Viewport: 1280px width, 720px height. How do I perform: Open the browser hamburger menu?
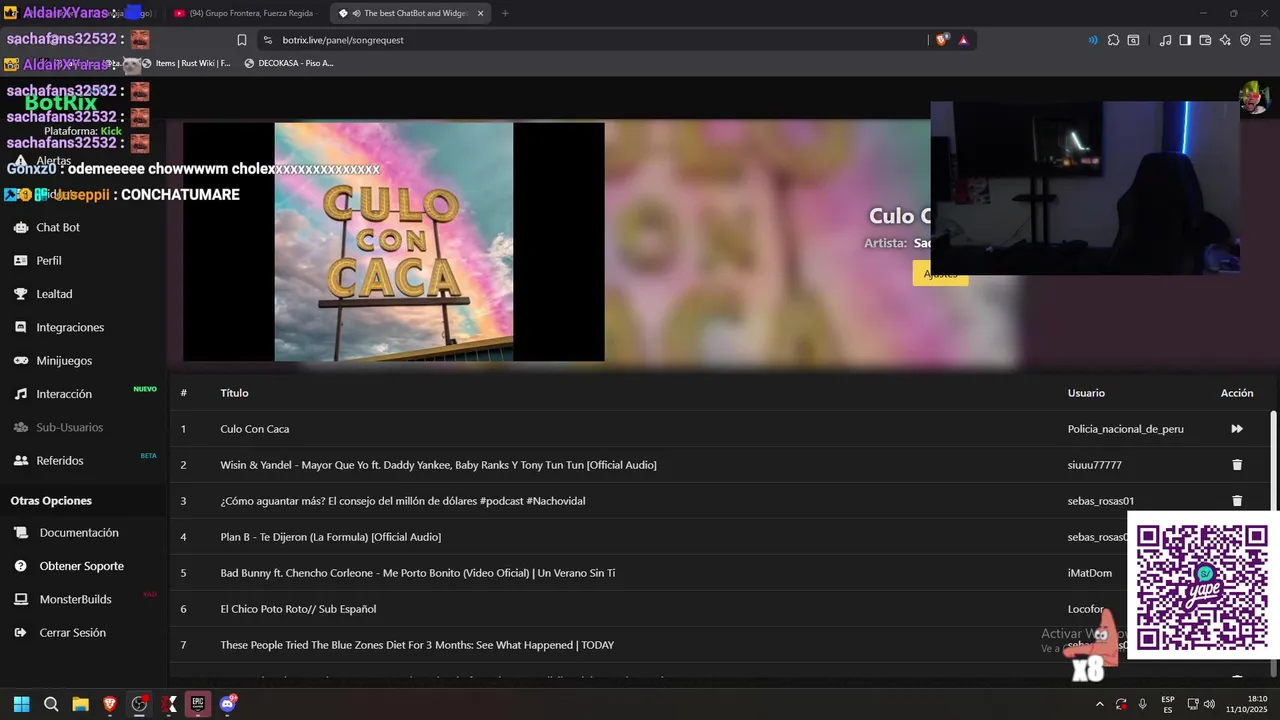1265,40
